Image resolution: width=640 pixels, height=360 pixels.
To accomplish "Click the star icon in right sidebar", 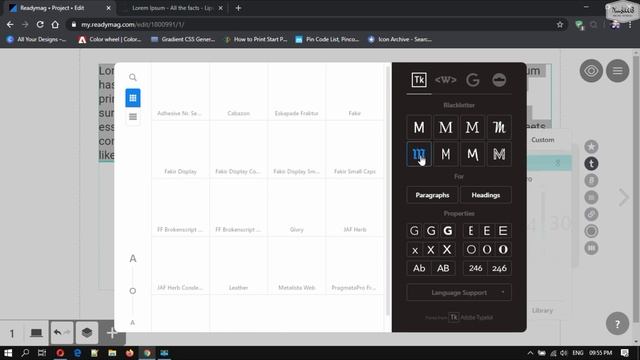I will point(591,147).
